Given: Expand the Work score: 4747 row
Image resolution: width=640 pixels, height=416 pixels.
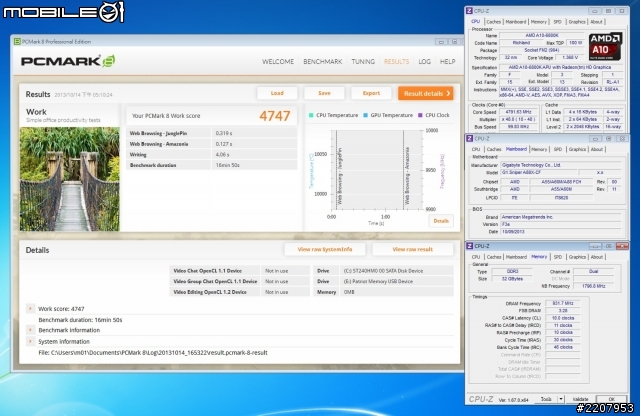Looking at the screenshot, I should [30, 309].
